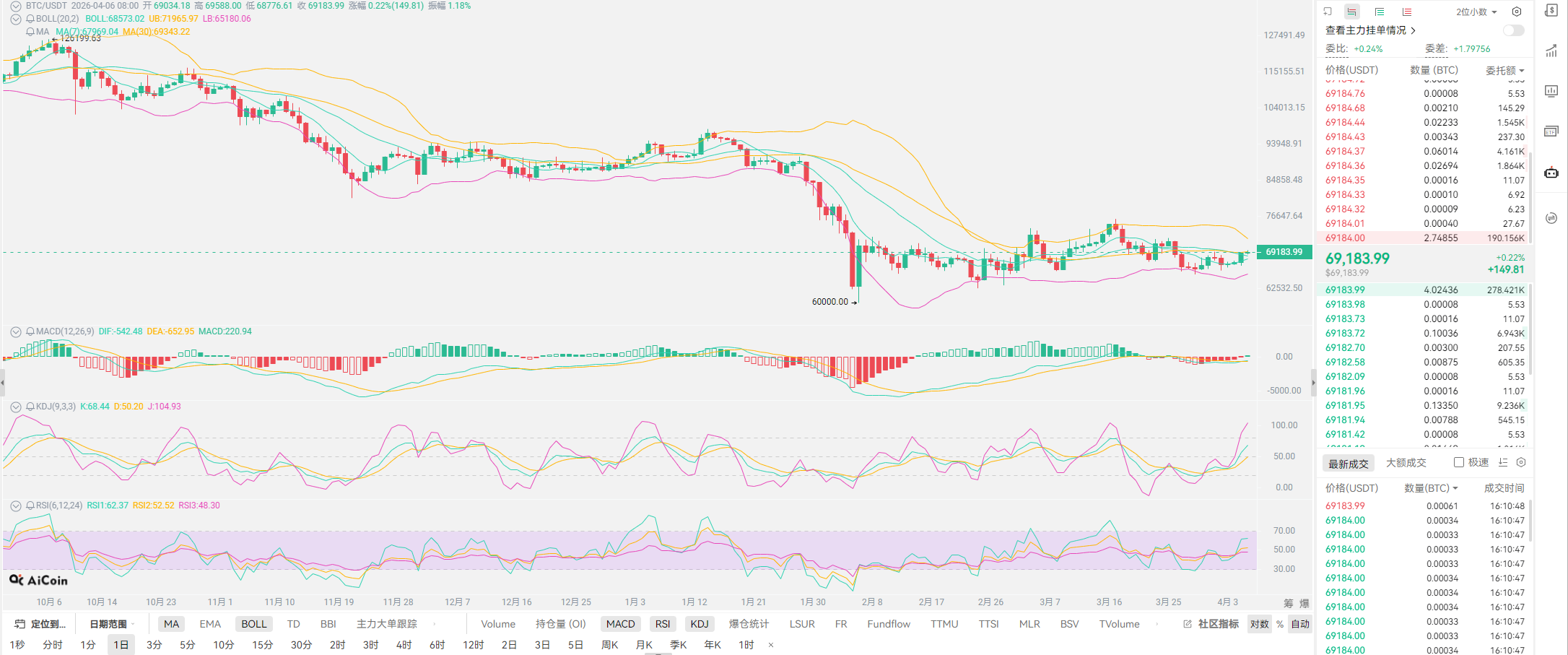Click the robot assistant icon in right sidebar
1568x655 pixels.
[x=1551, y=173]
